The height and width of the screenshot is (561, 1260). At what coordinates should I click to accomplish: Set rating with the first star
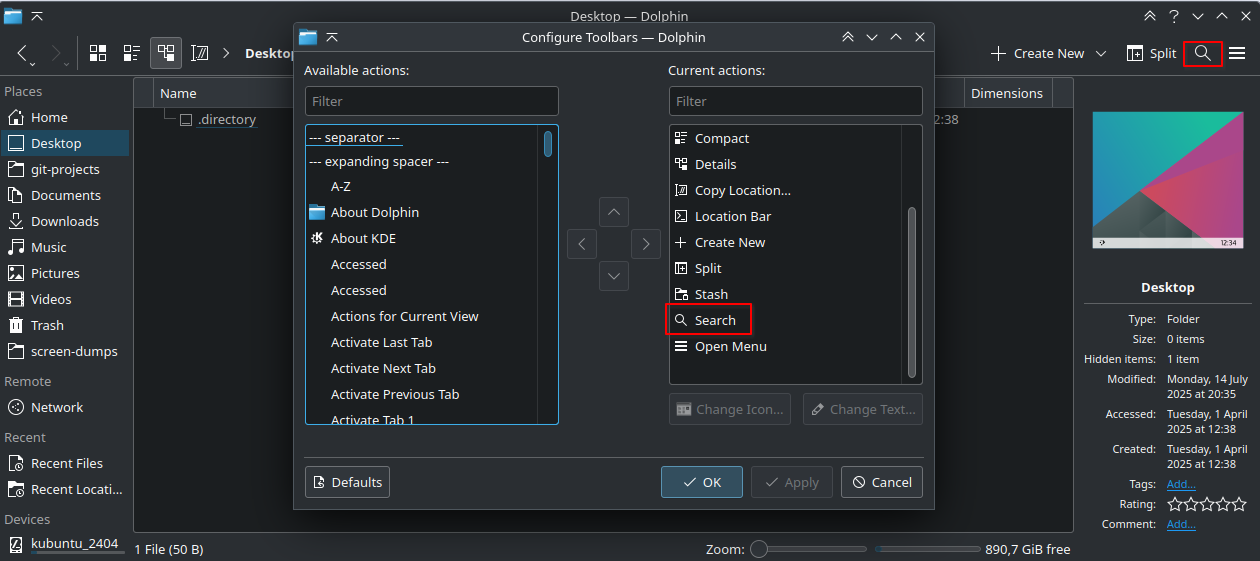[1175, 504]
